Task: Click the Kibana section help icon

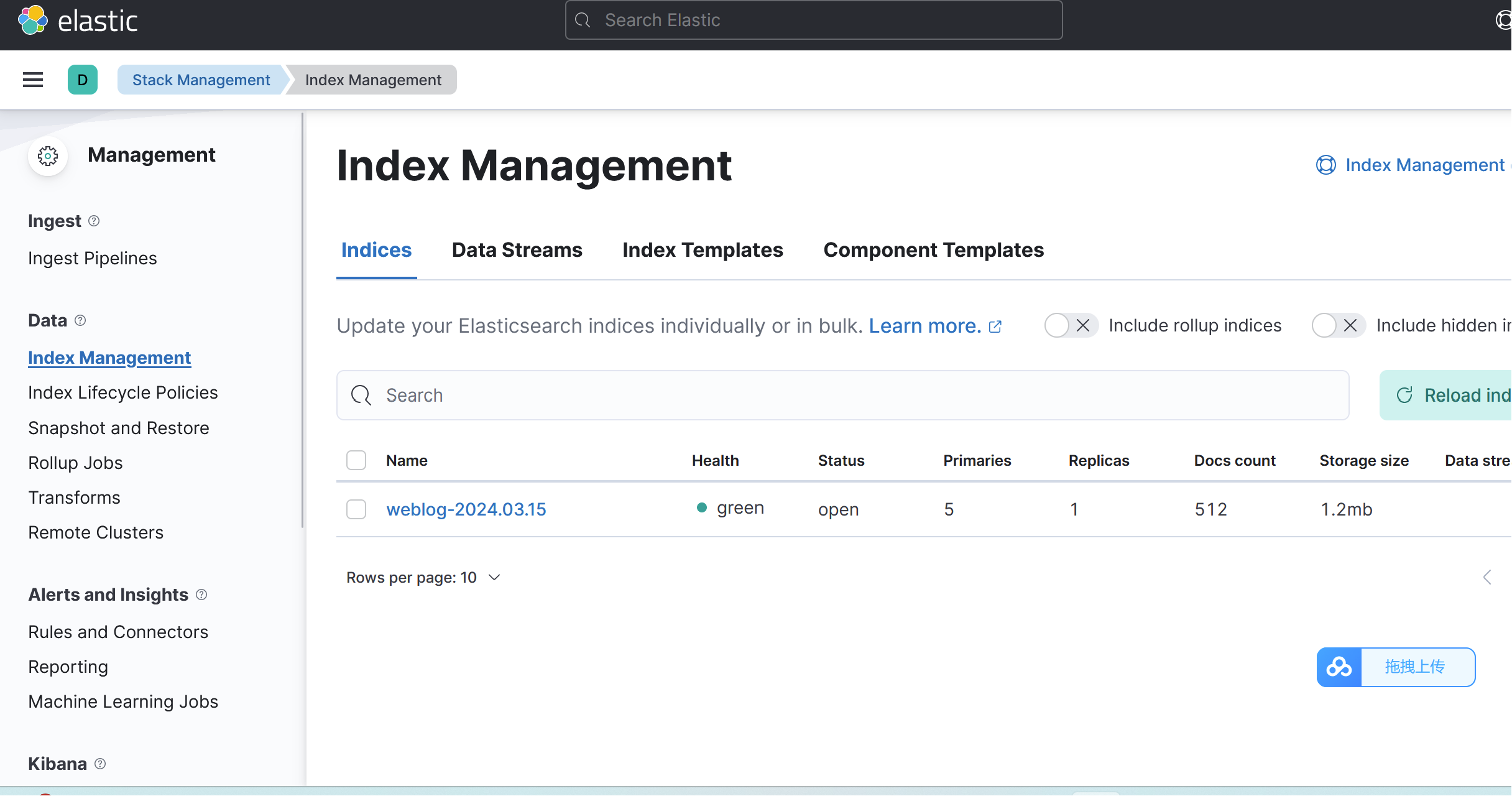Action: 100,764
